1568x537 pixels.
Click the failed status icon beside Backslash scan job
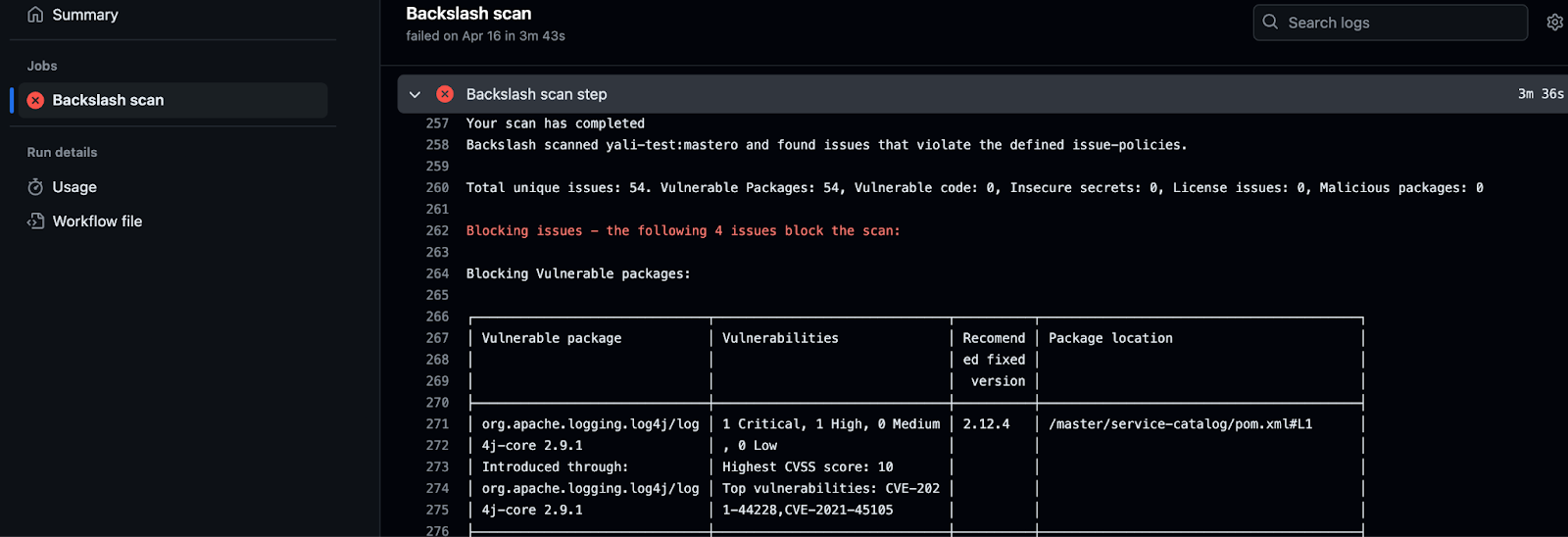coord(35,100)
